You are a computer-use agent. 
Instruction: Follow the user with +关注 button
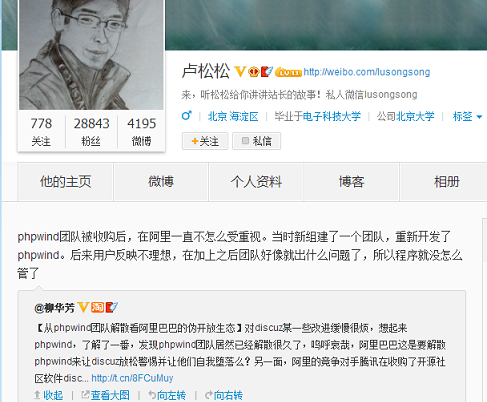point(205,141)
